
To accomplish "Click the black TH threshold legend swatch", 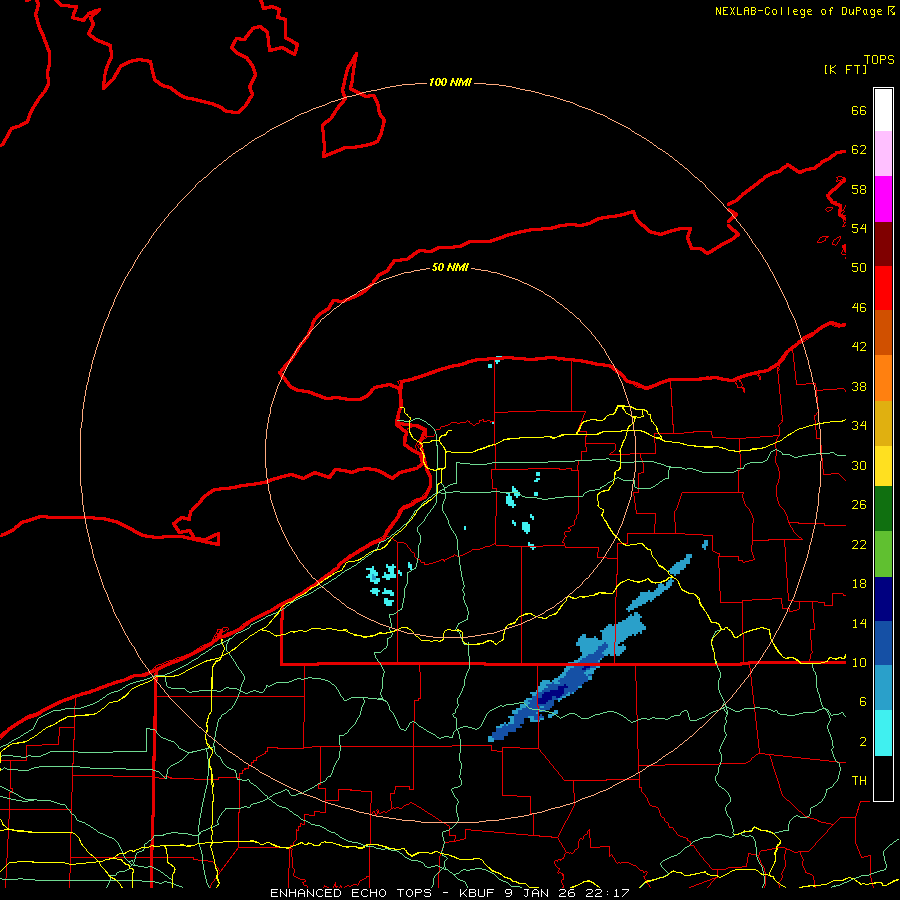I will pos(883,778).
